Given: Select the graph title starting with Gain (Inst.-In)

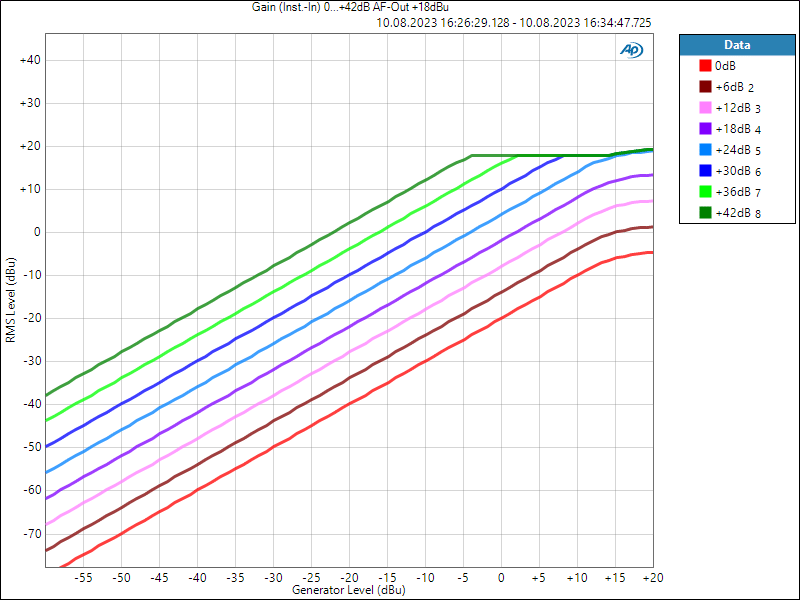Looking at the screenshot, I should pyautogui.click(x=349, y=7).
